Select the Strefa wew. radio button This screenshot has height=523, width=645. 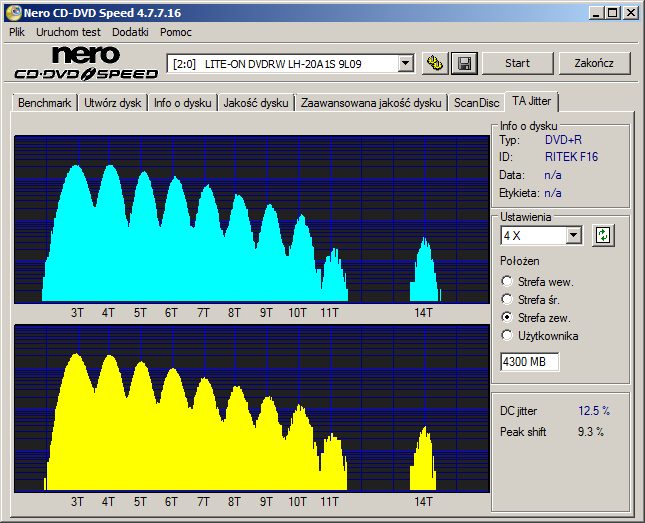(507, 281)
